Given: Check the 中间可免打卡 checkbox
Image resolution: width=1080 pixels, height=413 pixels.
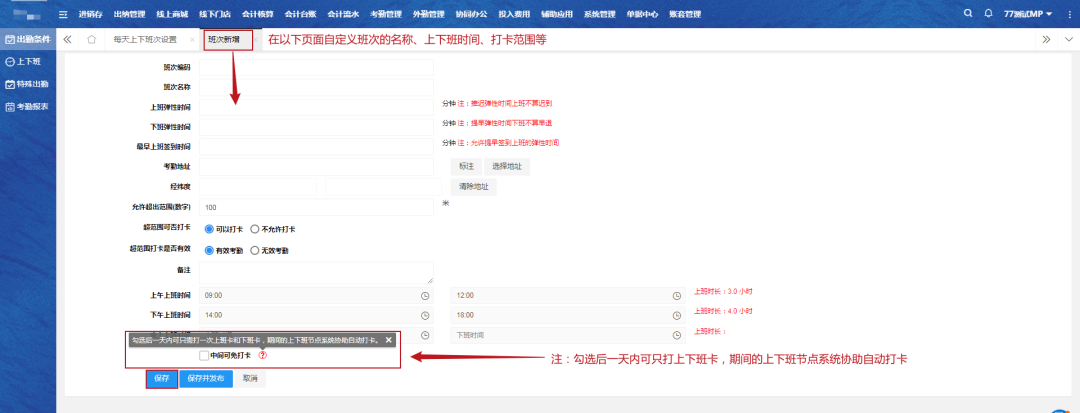Looking at the screenshot, I should (204, 355).
